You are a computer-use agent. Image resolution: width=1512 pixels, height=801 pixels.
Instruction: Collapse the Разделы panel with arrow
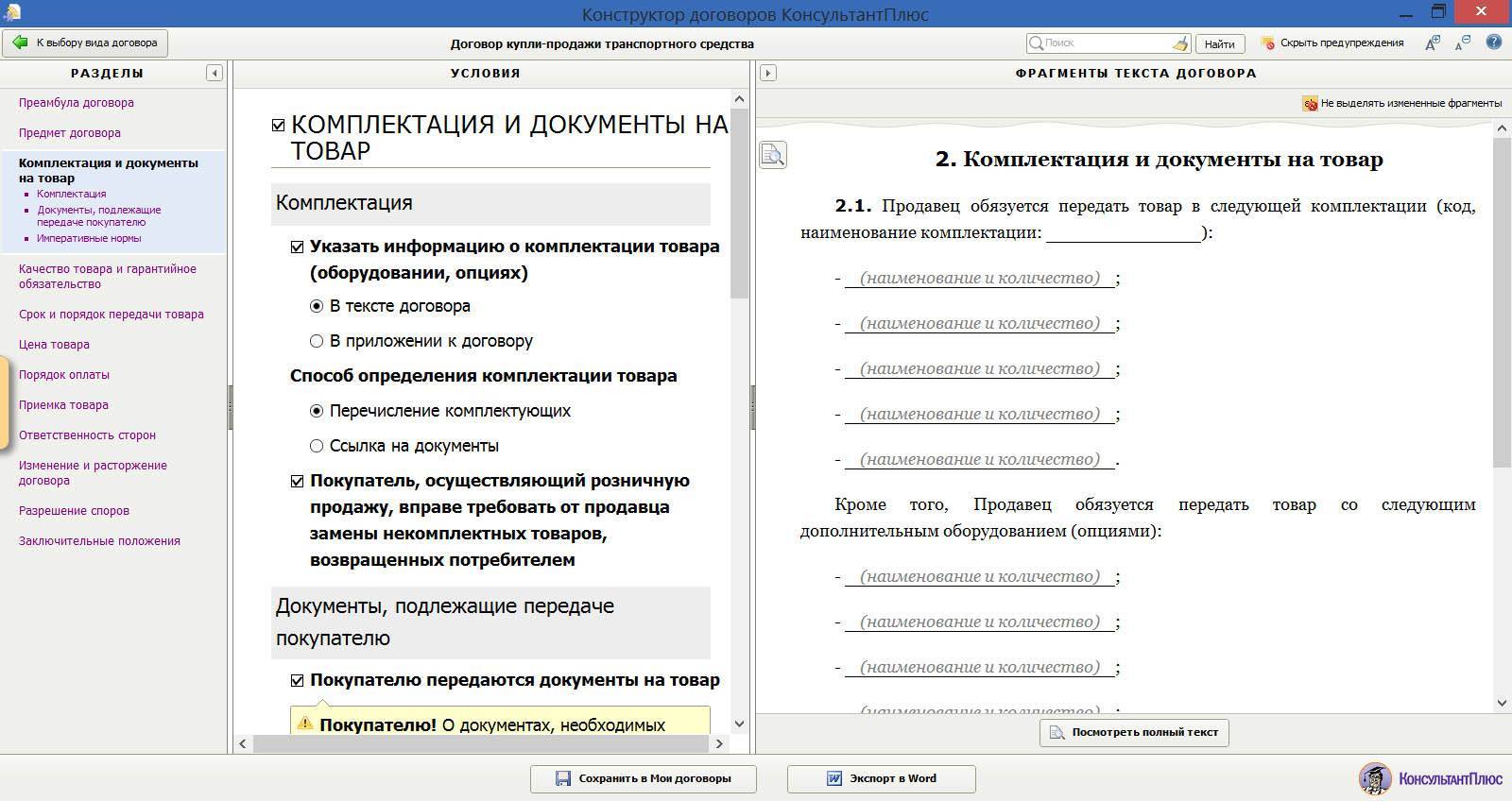click(215, 73)
